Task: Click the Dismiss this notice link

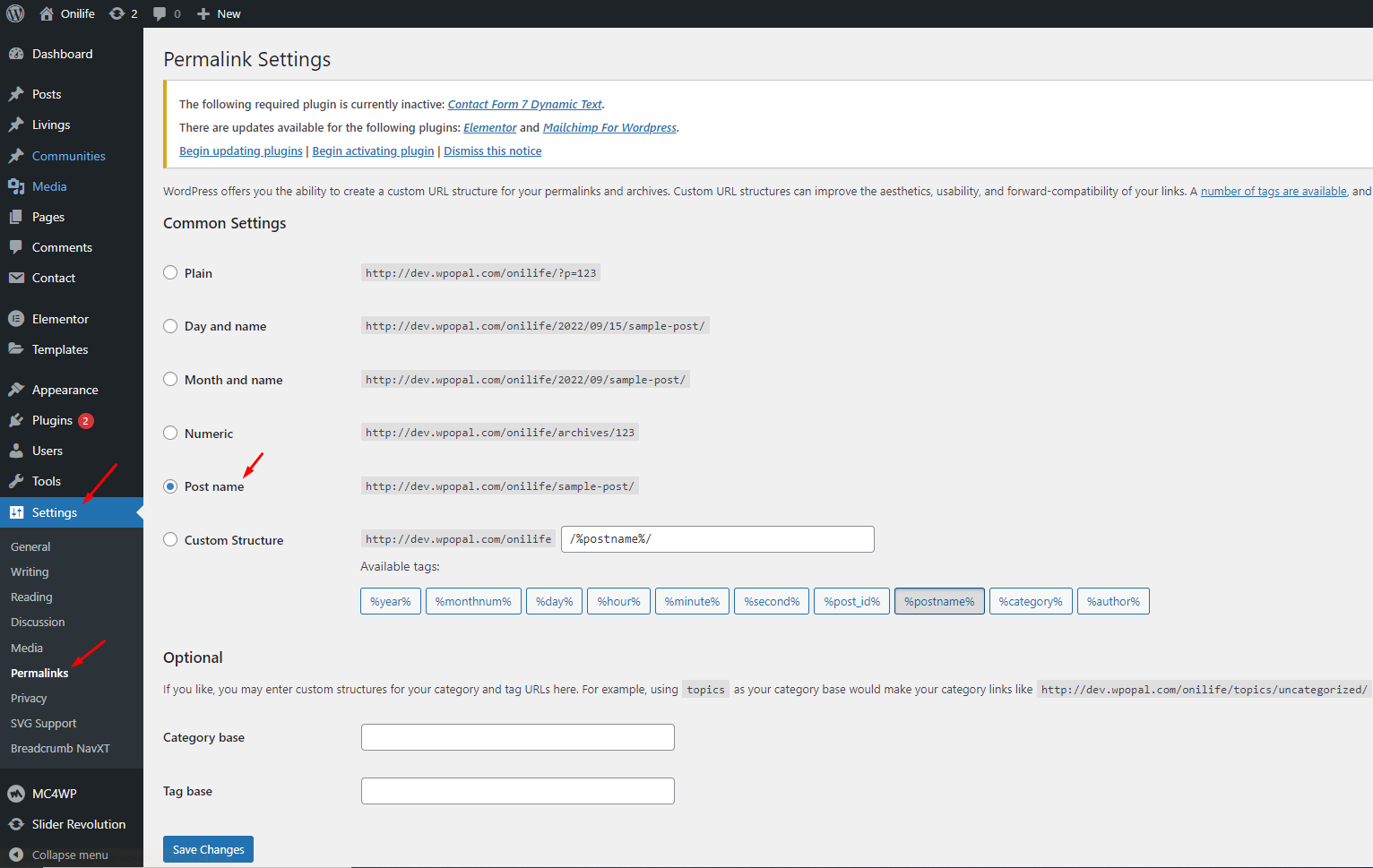Action: 492,151
